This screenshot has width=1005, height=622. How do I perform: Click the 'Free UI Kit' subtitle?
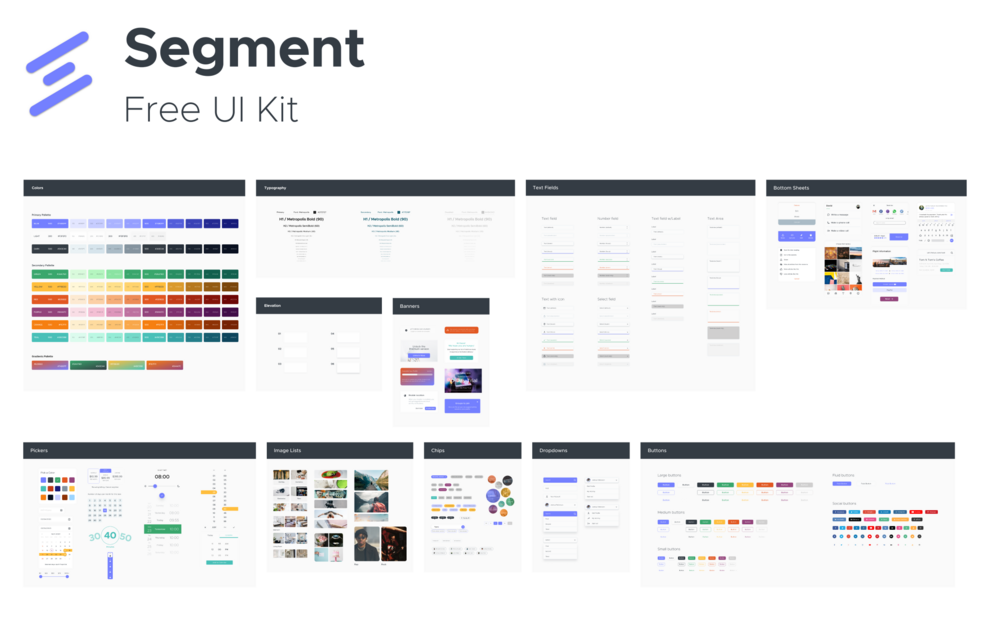[x=211, y=109]
